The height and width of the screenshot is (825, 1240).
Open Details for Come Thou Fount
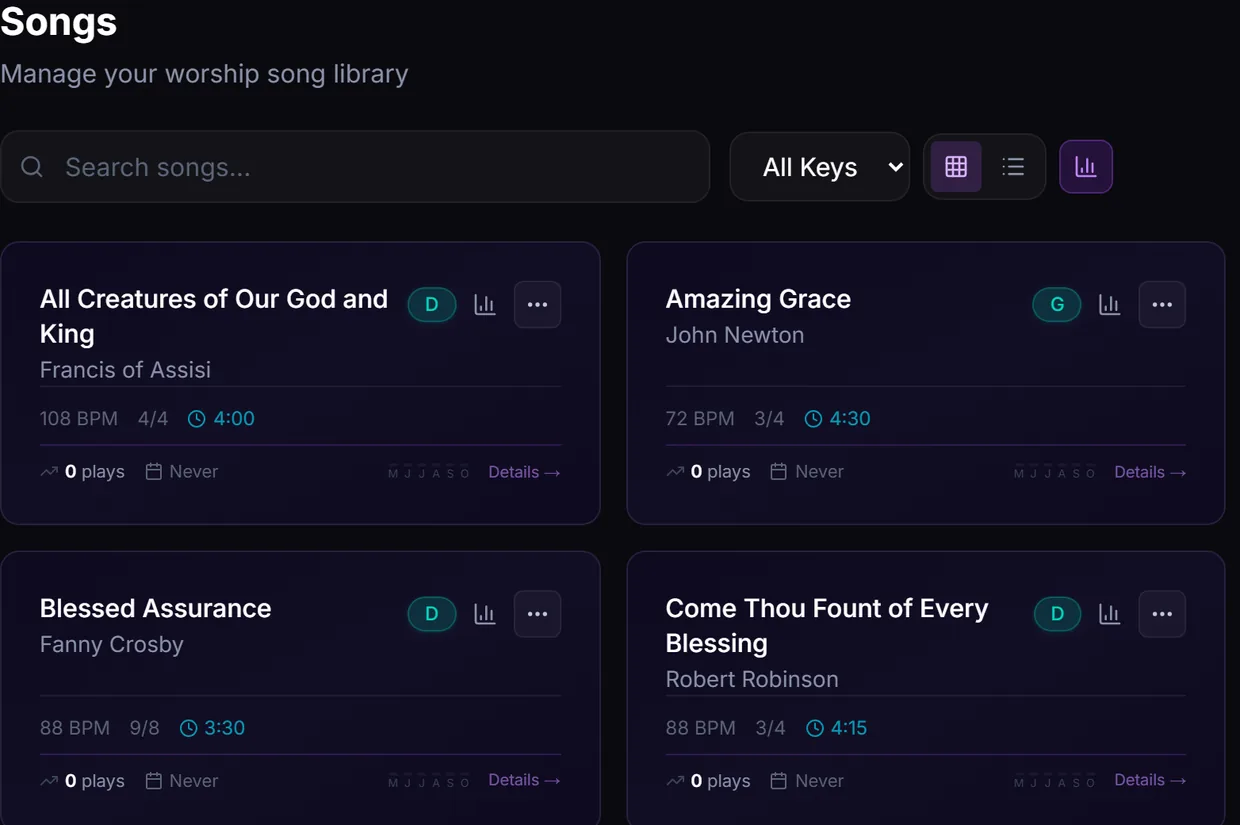(x=1150, y=780)
